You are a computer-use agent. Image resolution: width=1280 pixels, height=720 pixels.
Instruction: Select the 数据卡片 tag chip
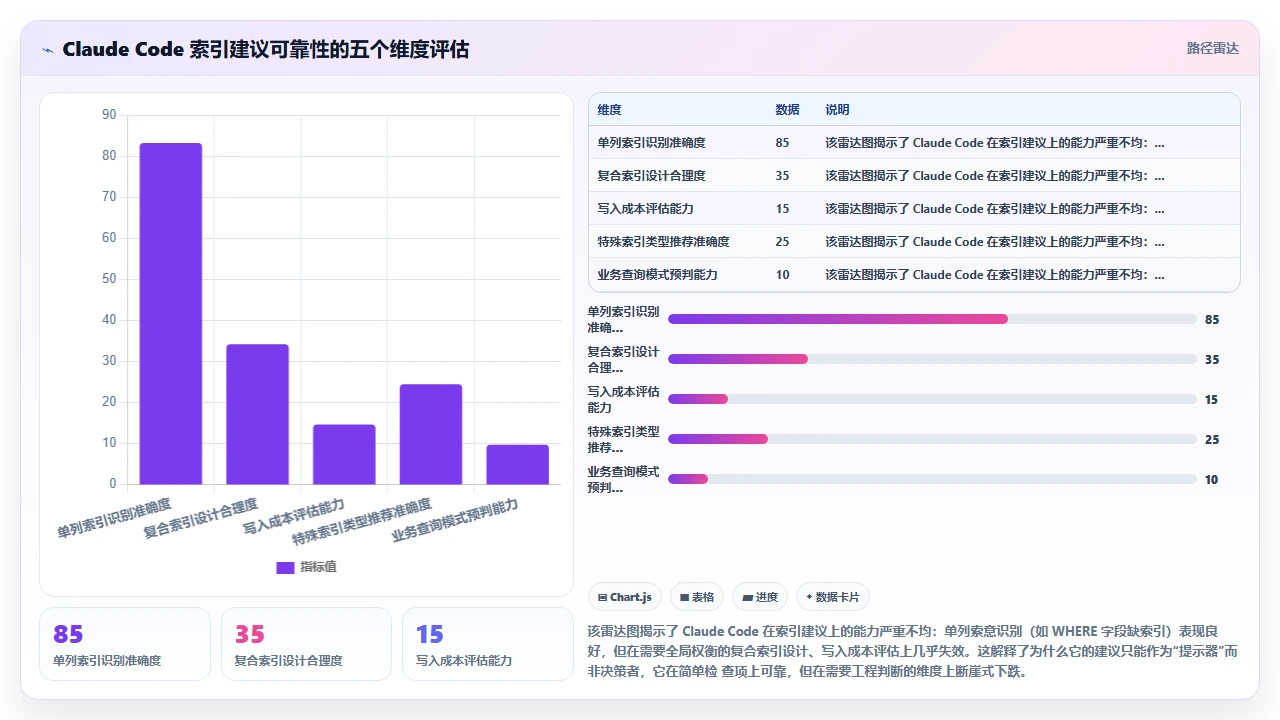click(x=833, y=597)
